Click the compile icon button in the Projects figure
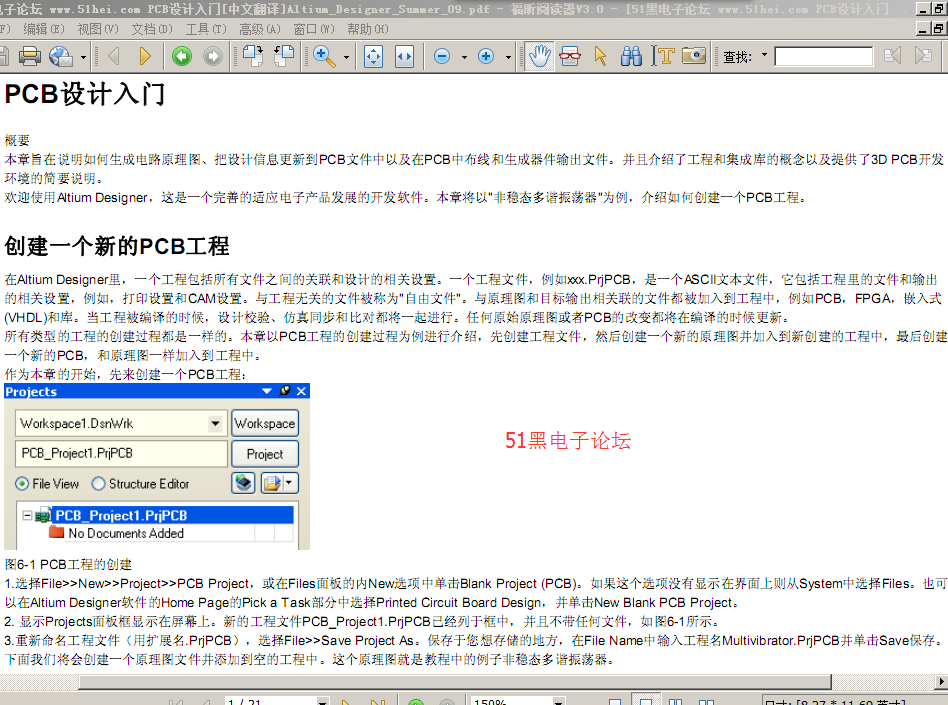This screenshot has height=705, width=948. (x=243, y=483)
